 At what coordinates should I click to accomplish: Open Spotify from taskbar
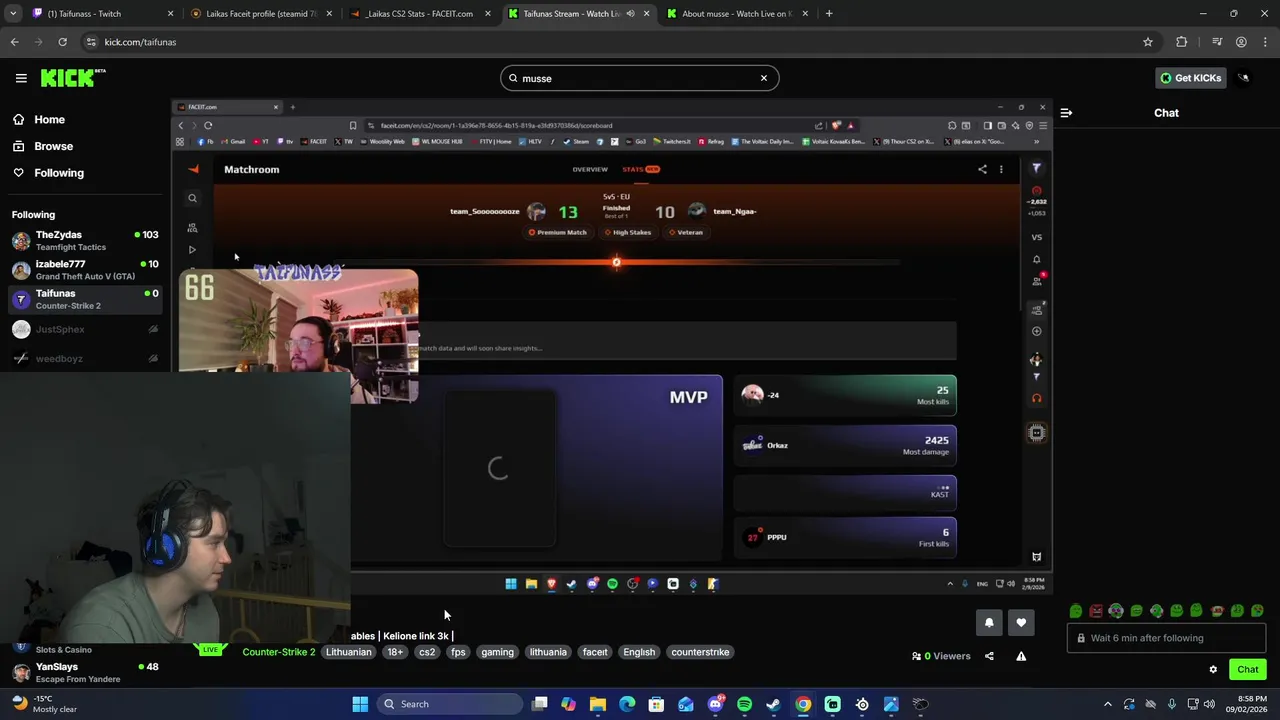[x=744, y=704]
